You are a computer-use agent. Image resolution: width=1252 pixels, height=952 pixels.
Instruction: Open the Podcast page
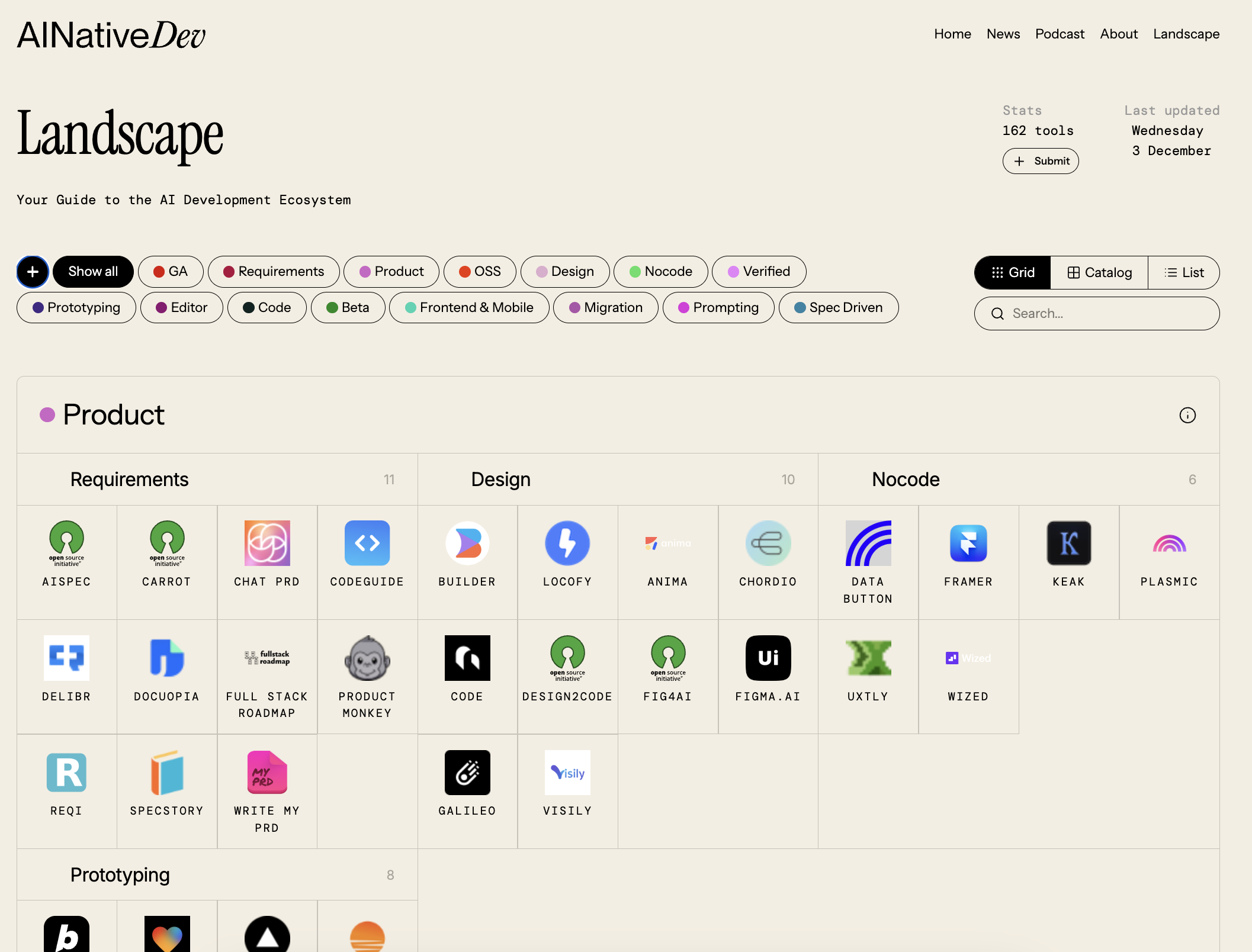click(1060, 34)
